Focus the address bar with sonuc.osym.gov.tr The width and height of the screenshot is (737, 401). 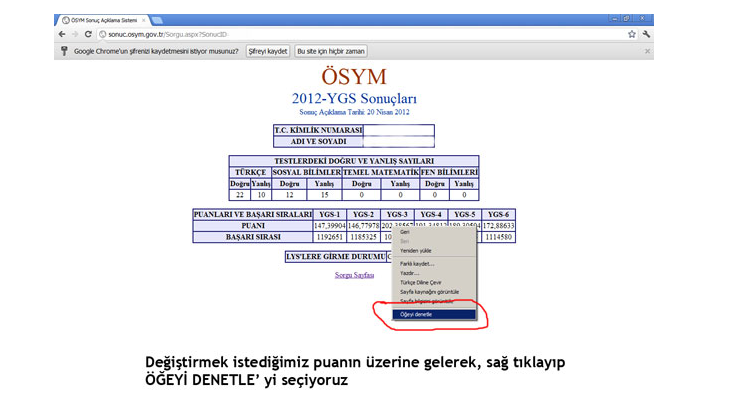(362, 34)
